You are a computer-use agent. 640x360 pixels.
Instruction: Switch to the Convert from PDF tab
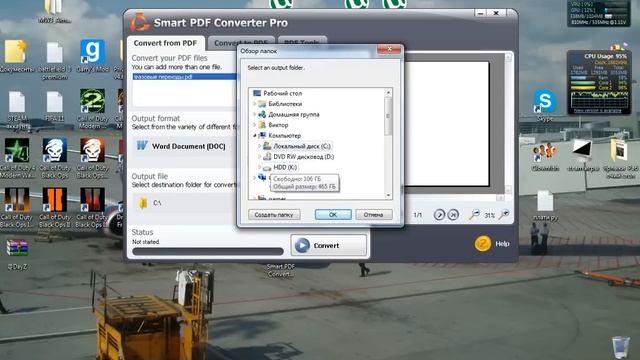165,43
